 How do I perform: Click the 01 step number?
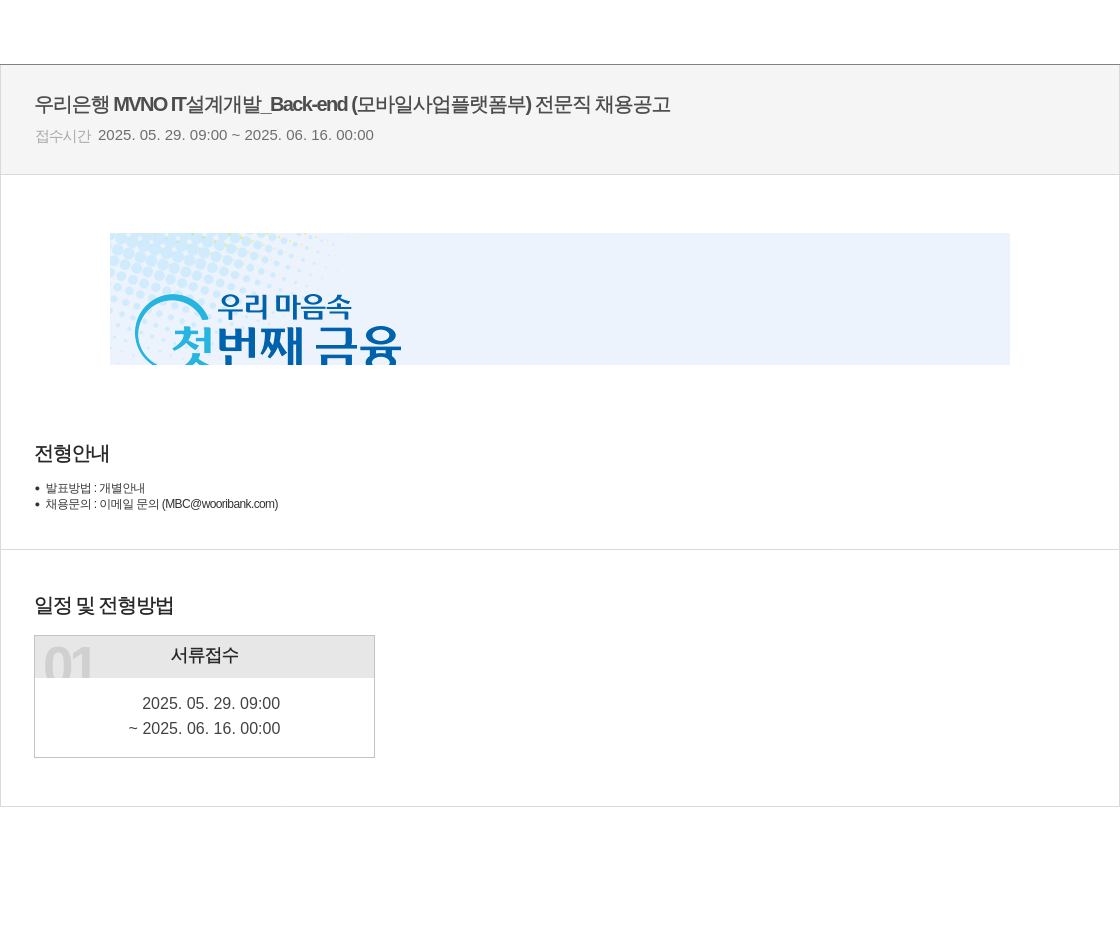(68, 662)
